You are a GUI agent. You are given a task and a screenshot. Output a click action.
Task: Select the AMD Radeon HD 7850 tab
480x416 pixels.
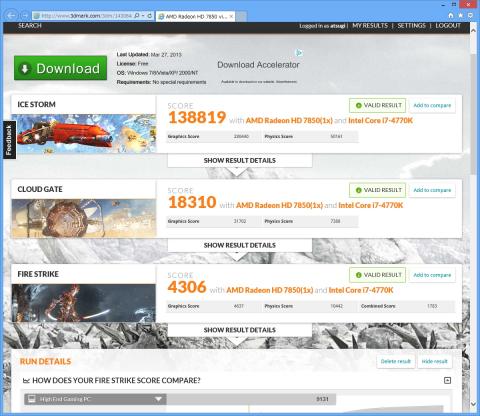tap(195, 16)
